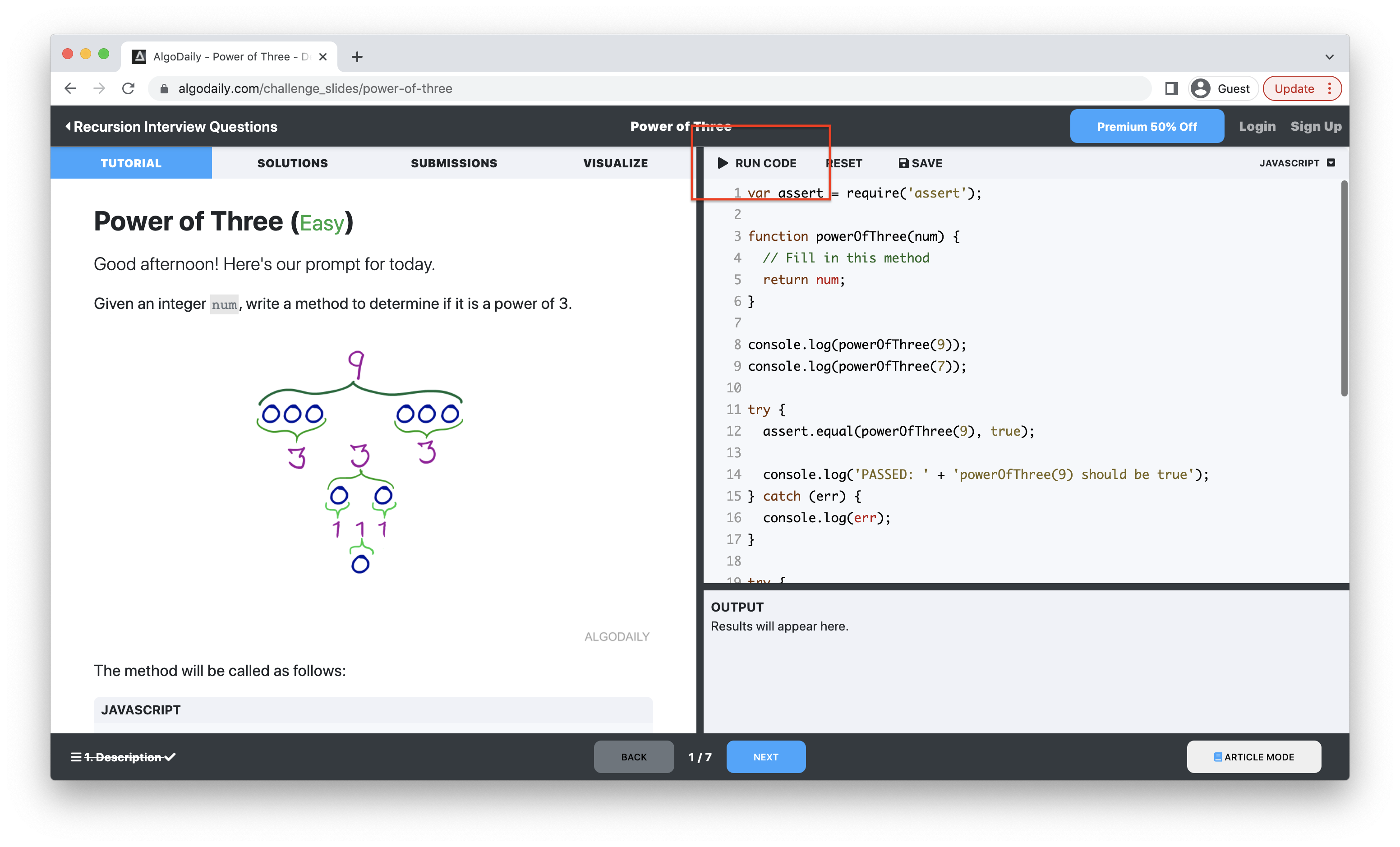The image size is (1400, 847).
Task: Click the Power of Three illustration image
Action: click(360, 461)
